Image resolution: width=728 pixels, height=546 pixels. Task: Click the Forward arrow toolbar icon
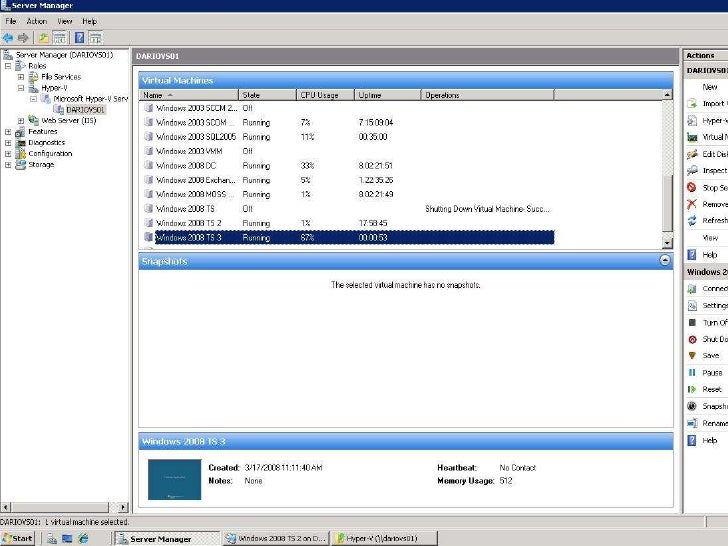pos(23,38)
